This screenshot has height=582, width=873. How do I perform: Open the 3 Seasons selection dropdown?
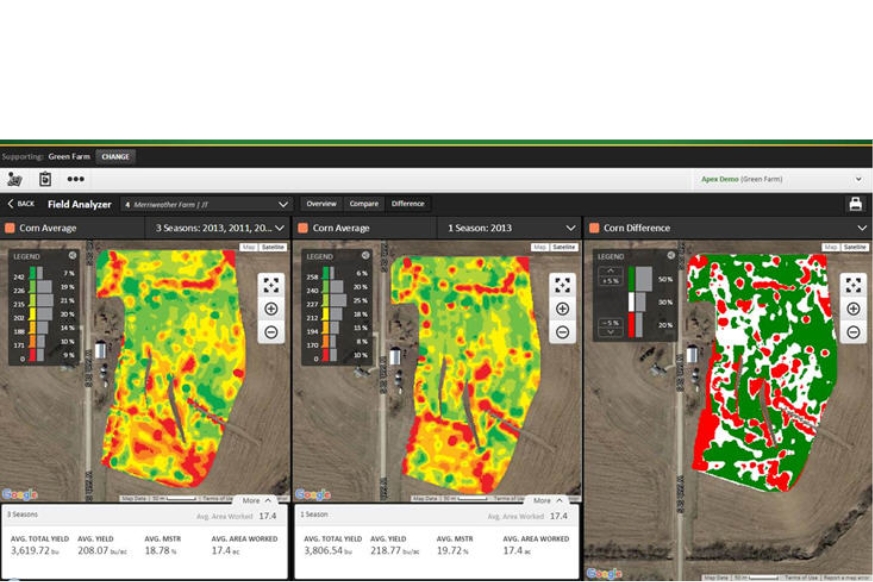tap(279, 228)
